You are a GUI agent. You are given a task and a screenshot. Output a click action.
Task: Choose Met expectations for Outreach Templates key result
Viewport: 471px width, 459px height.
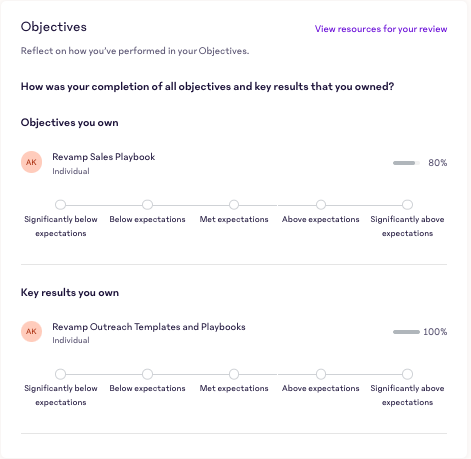[x=234, y=374]
